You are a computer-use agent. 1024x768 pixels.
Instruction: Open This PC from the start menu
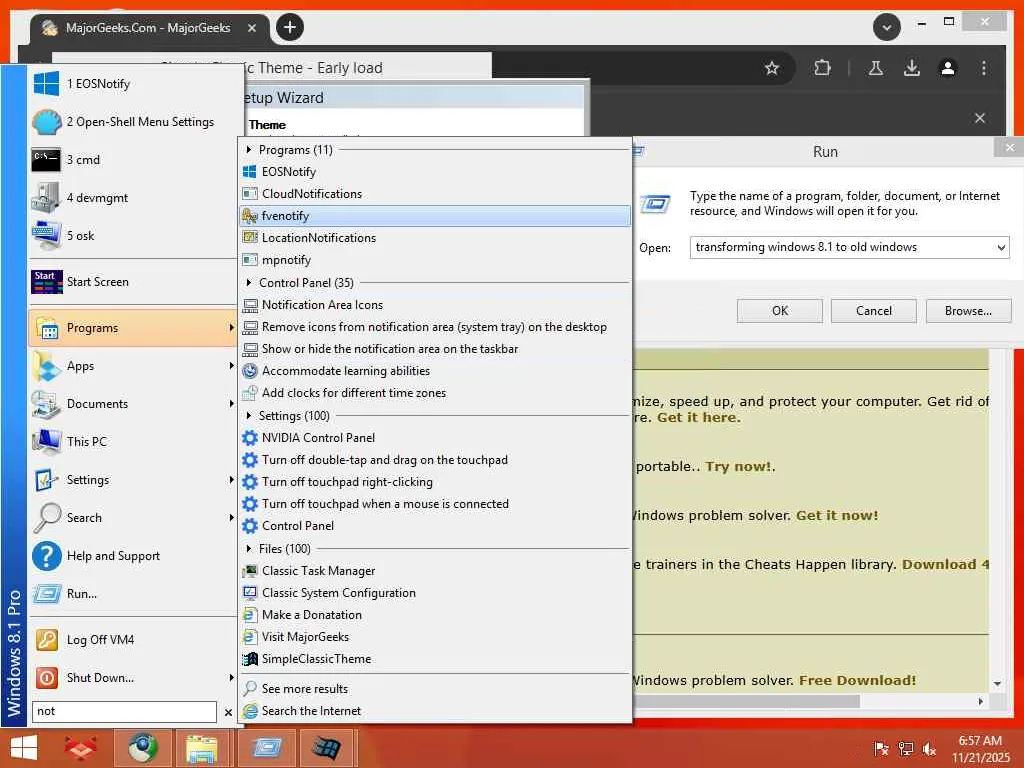[x=134, y=441]
